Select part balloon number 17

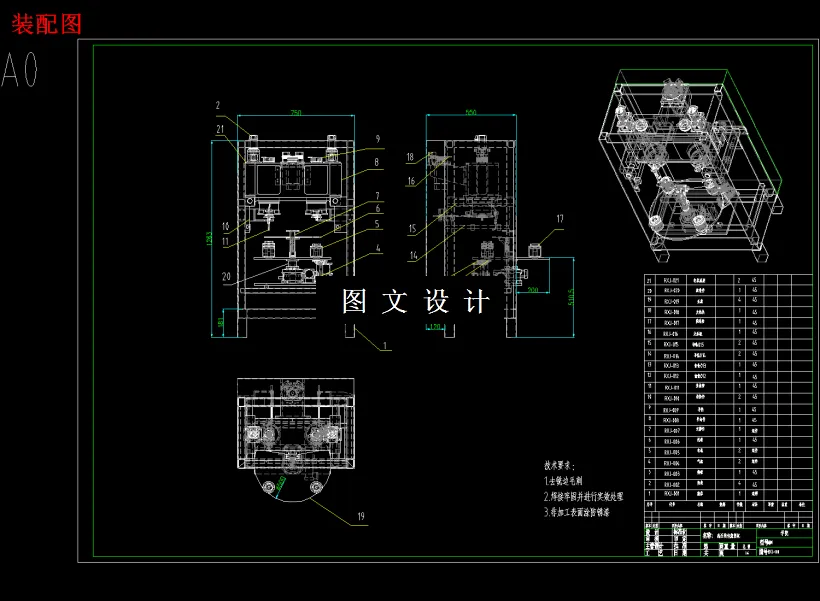coord(560,219)
